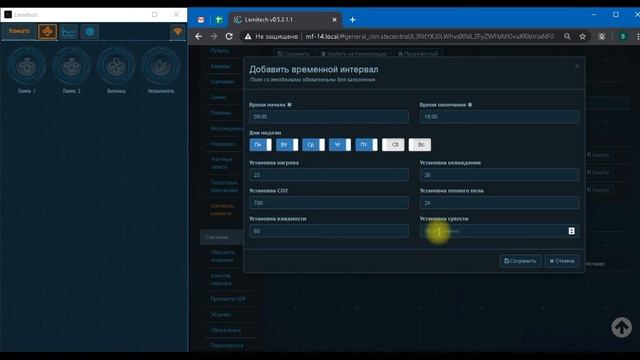Toggle the Ср weekday button
This screenshot has width=640, height=360.
click(313, 144)
